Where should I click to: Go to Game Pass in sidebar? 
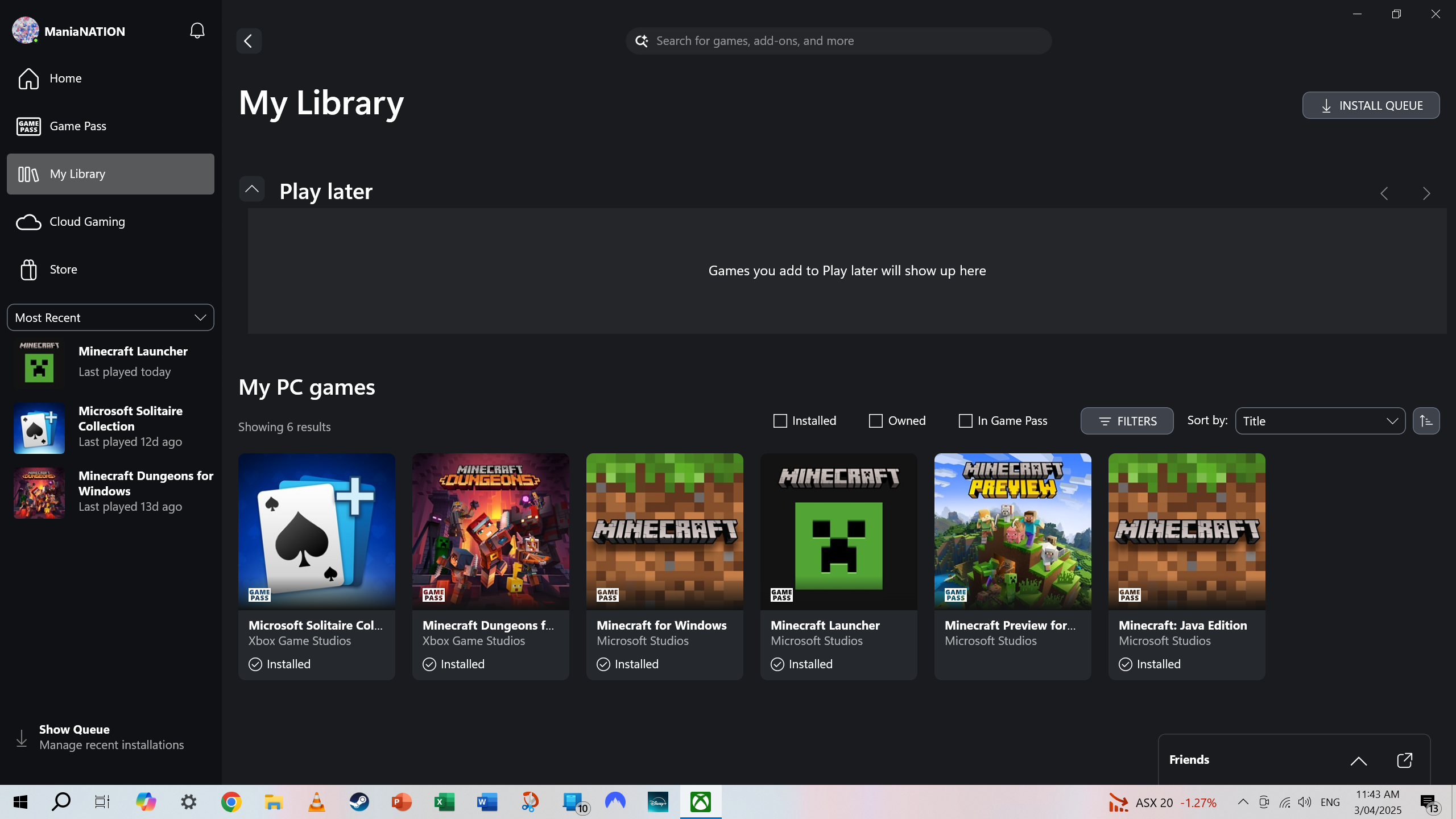pos(78,126)
